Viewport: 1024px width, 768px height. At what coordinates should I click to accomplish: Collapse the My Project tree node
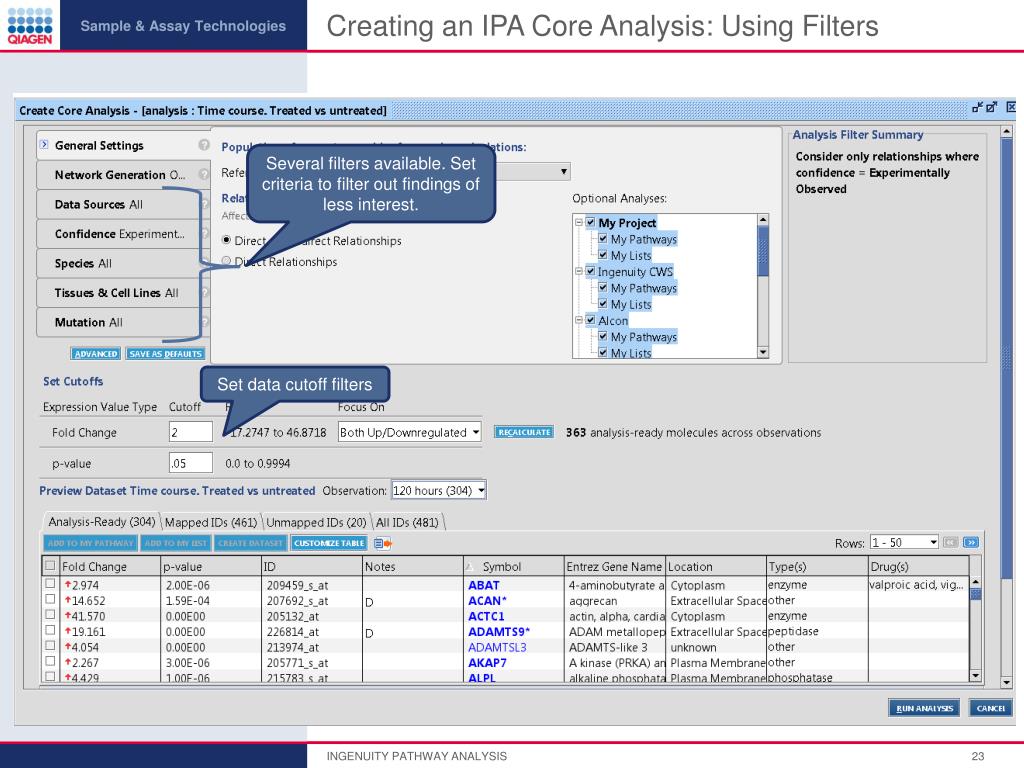(x=578, y=223)
